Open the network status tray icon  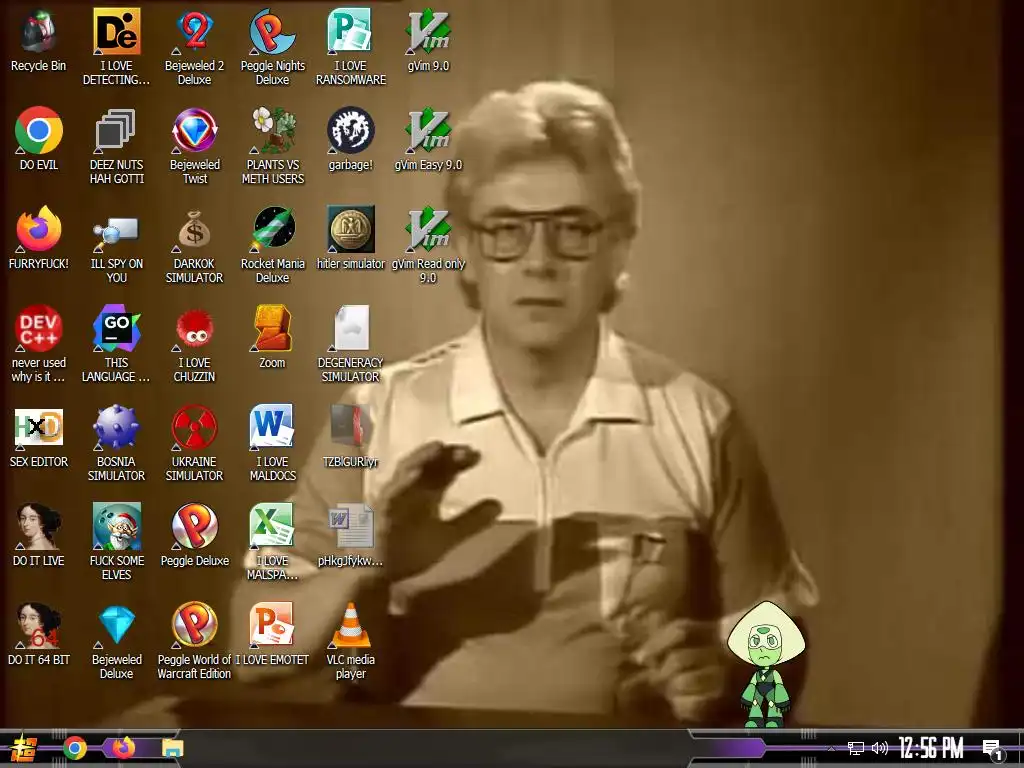click(856, 748)
